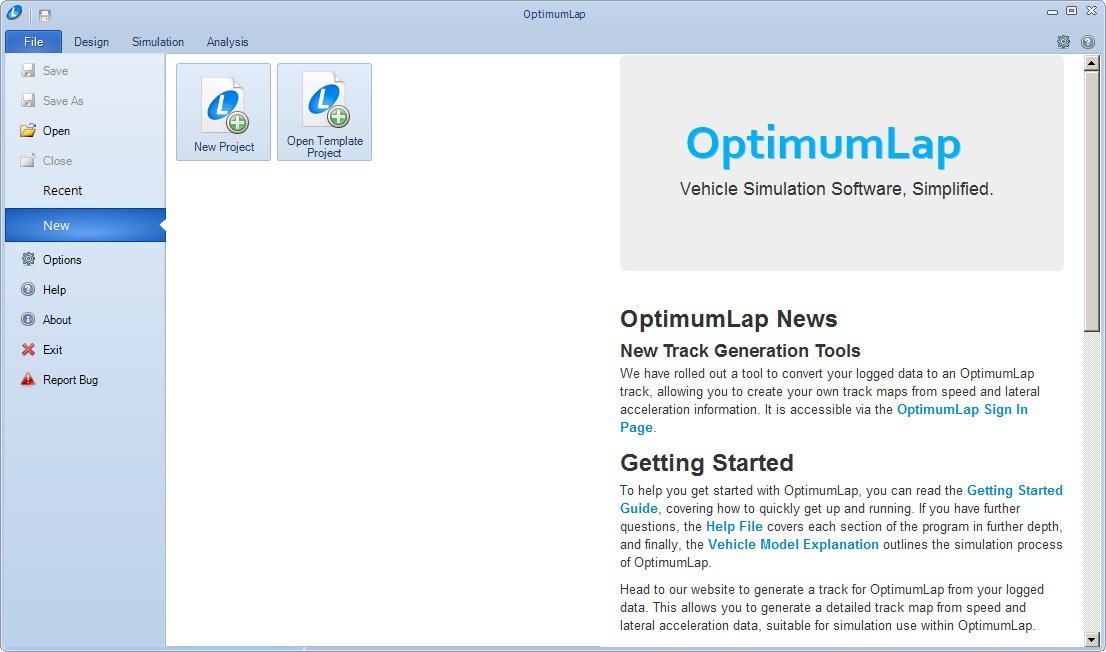Follow the OptimumLap Sign In Page link
The image size is (1106, 652).
tap(962, 409)
